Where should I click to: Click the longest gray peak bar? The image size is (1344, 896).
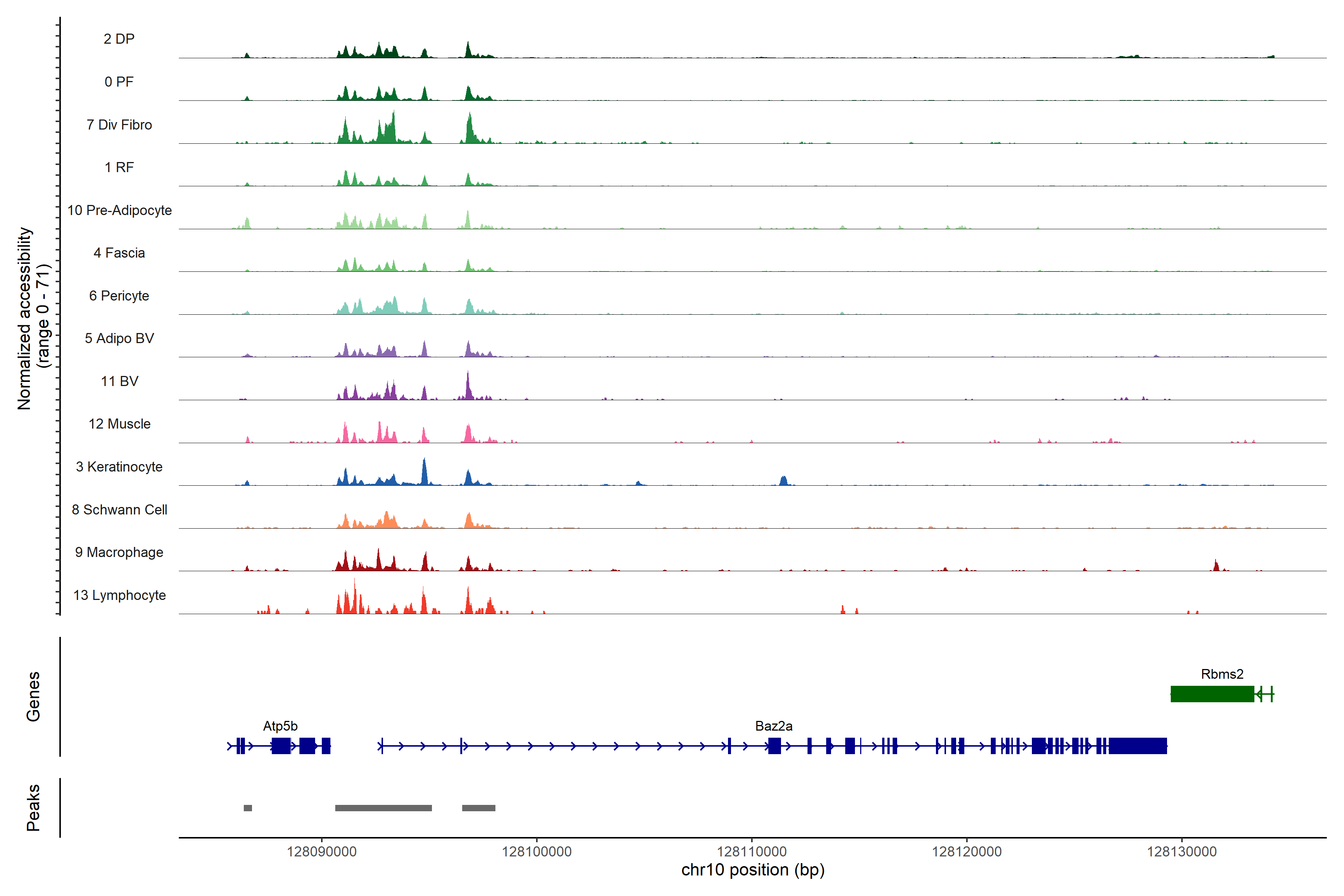(383, 808)
